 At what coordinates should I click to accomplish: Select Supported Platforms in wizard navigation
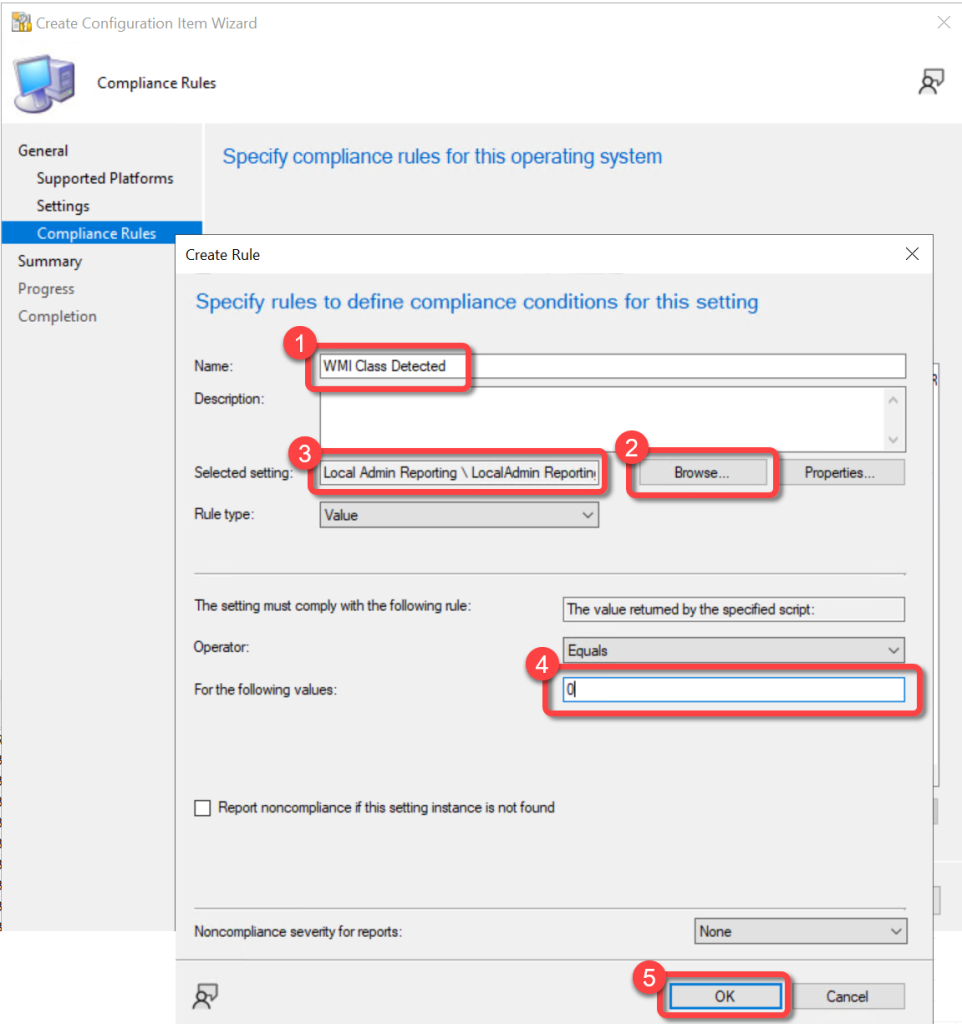105,178
